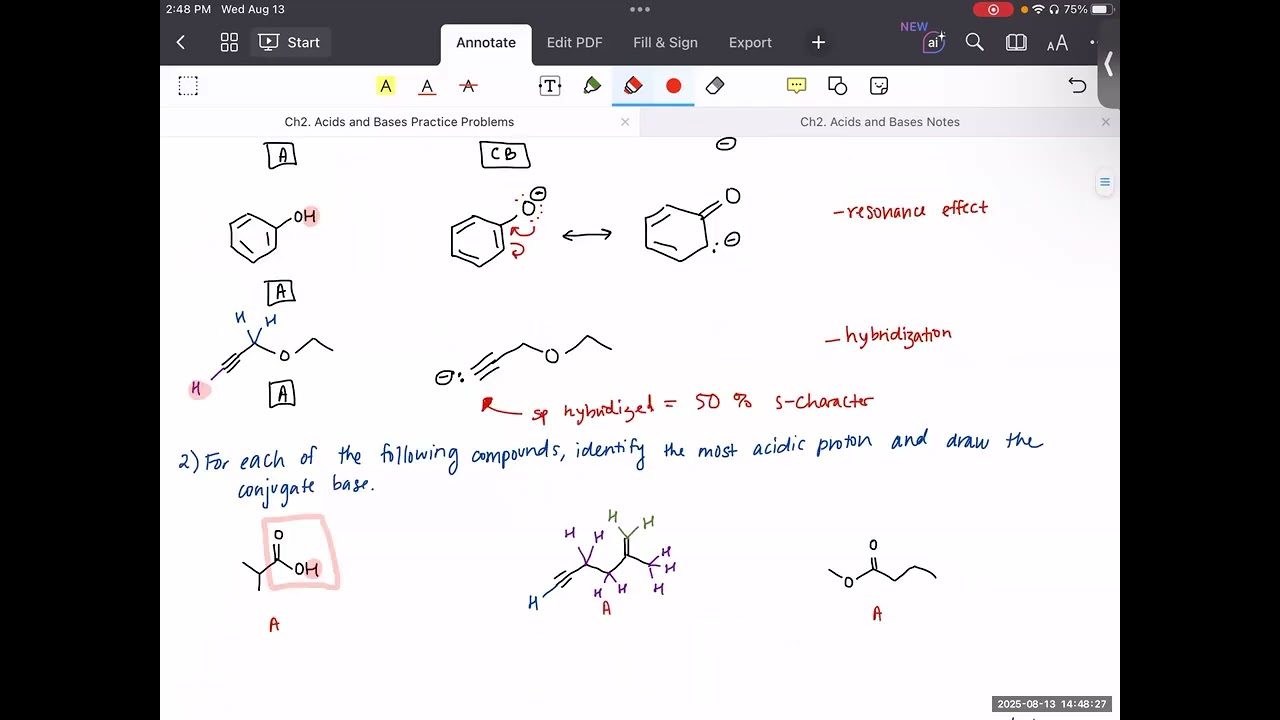
Task: Select the underline text tool
Action: click(427, 86)
